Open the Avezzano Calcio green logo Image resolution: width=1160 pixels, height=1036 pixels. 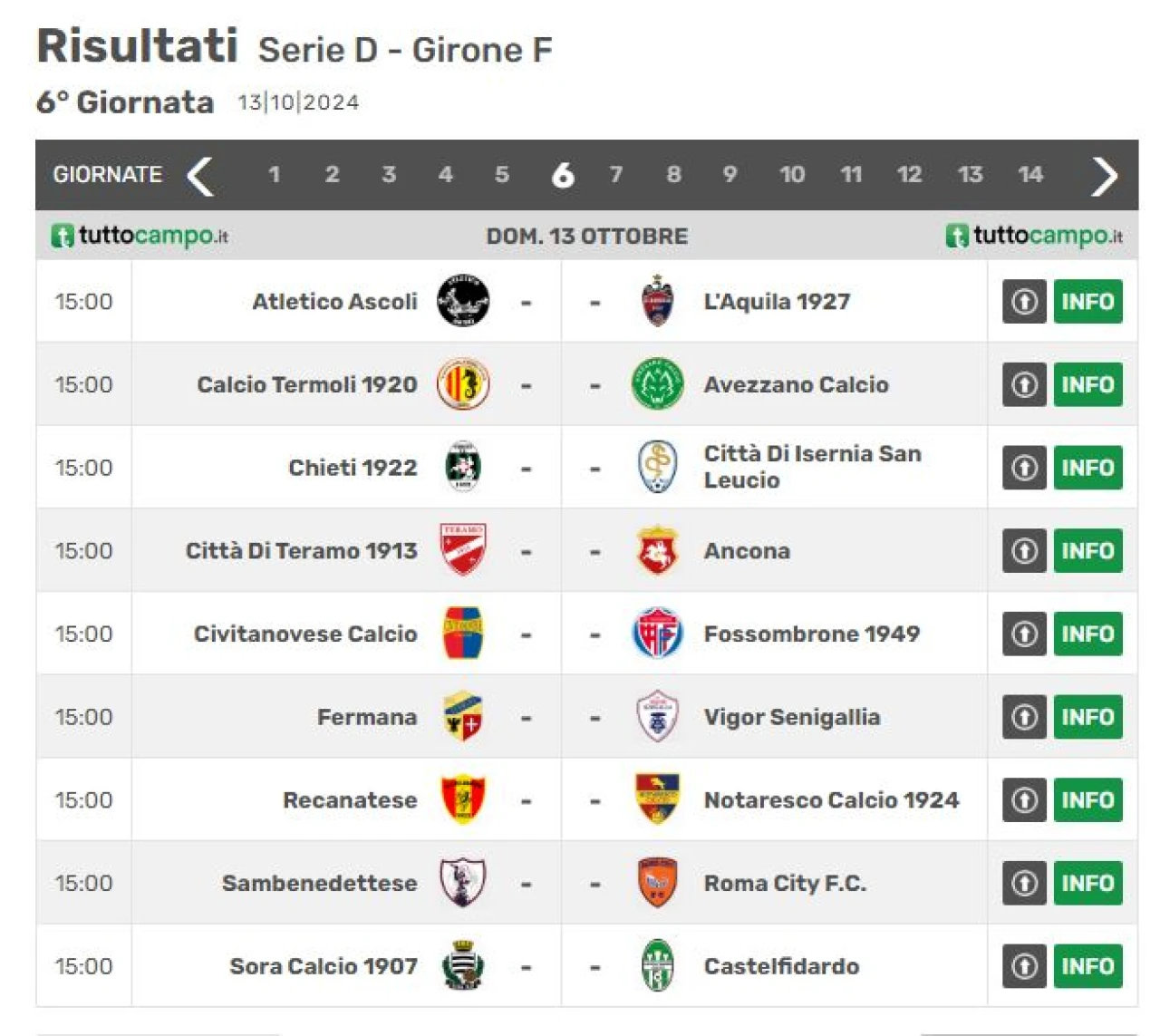pos(657,384)
